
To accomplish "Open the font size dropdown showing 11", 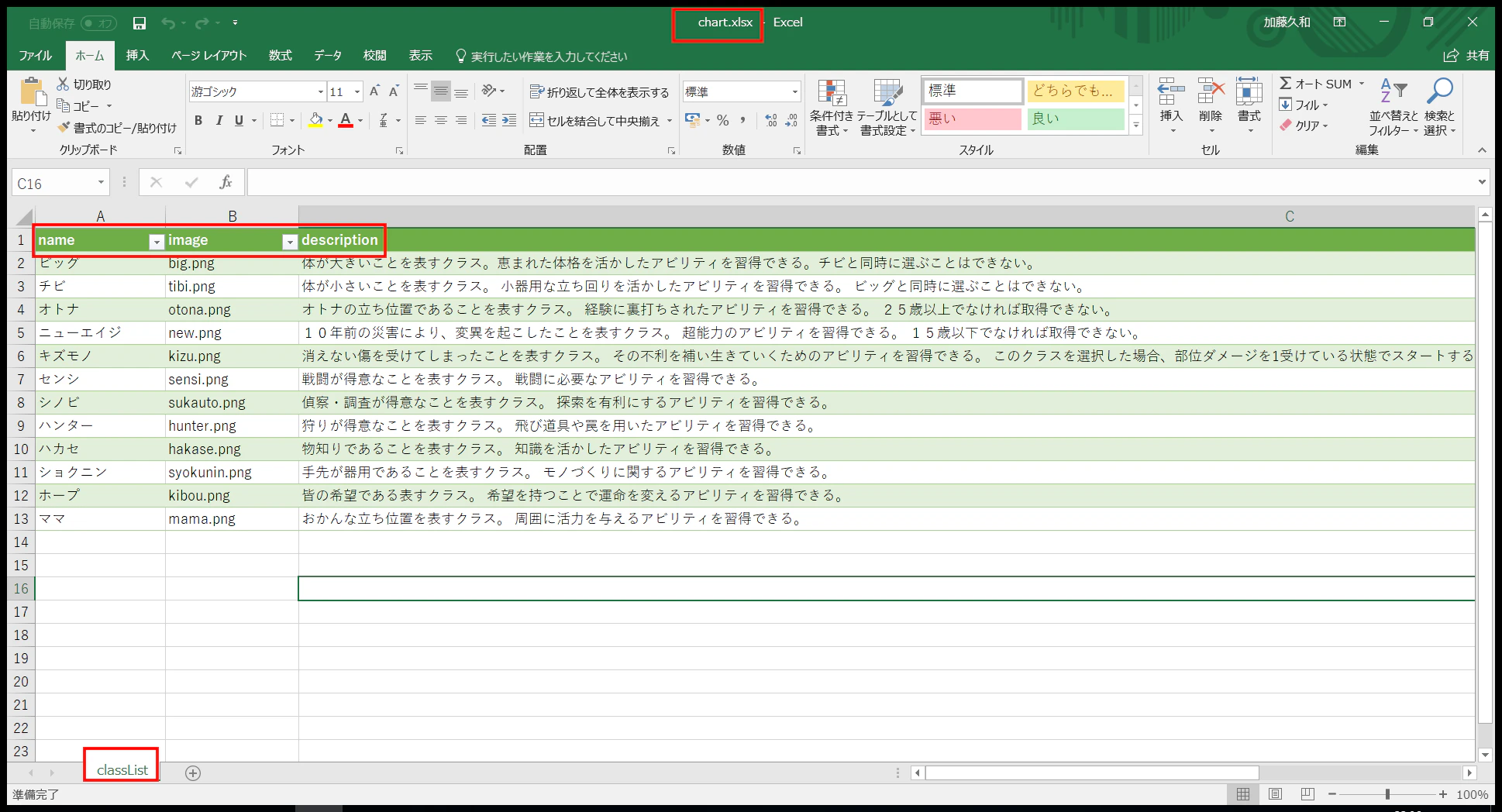I will 357,92.
